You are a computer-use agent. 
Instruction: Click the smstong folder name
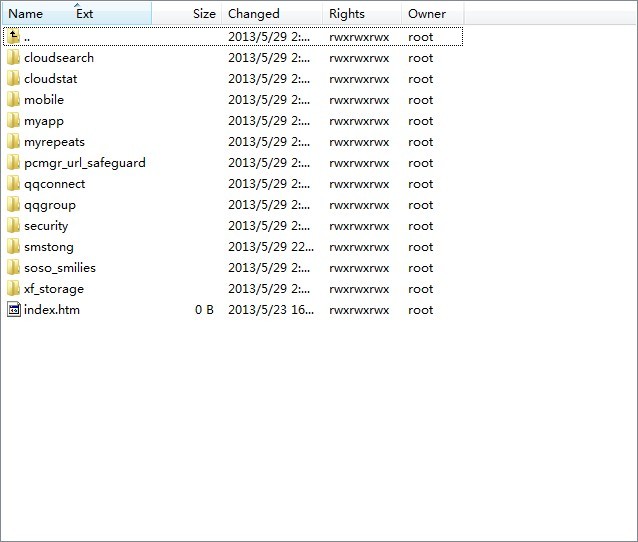[x=49, y=247]
